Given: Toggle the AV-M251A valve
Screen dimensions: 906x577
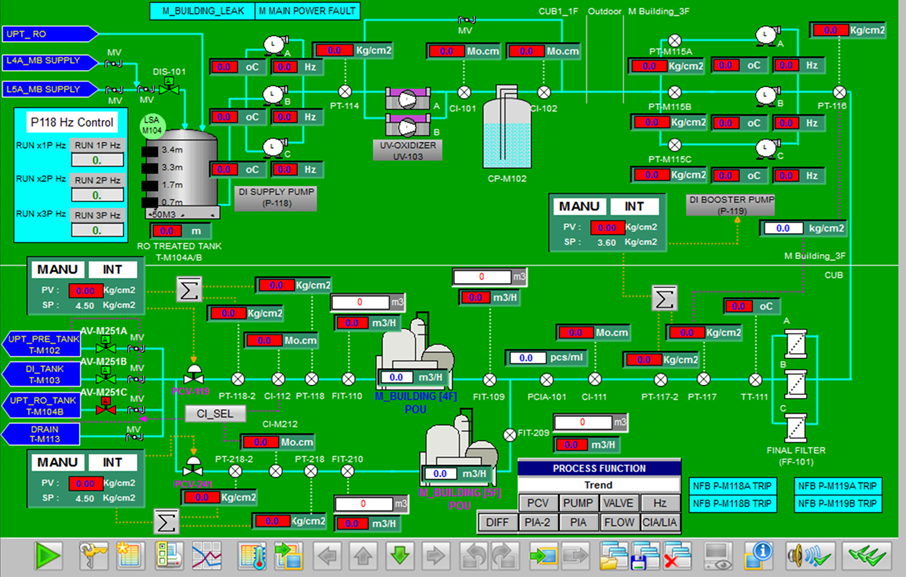Looking at the screenshot, I should [x=104, y=347].
